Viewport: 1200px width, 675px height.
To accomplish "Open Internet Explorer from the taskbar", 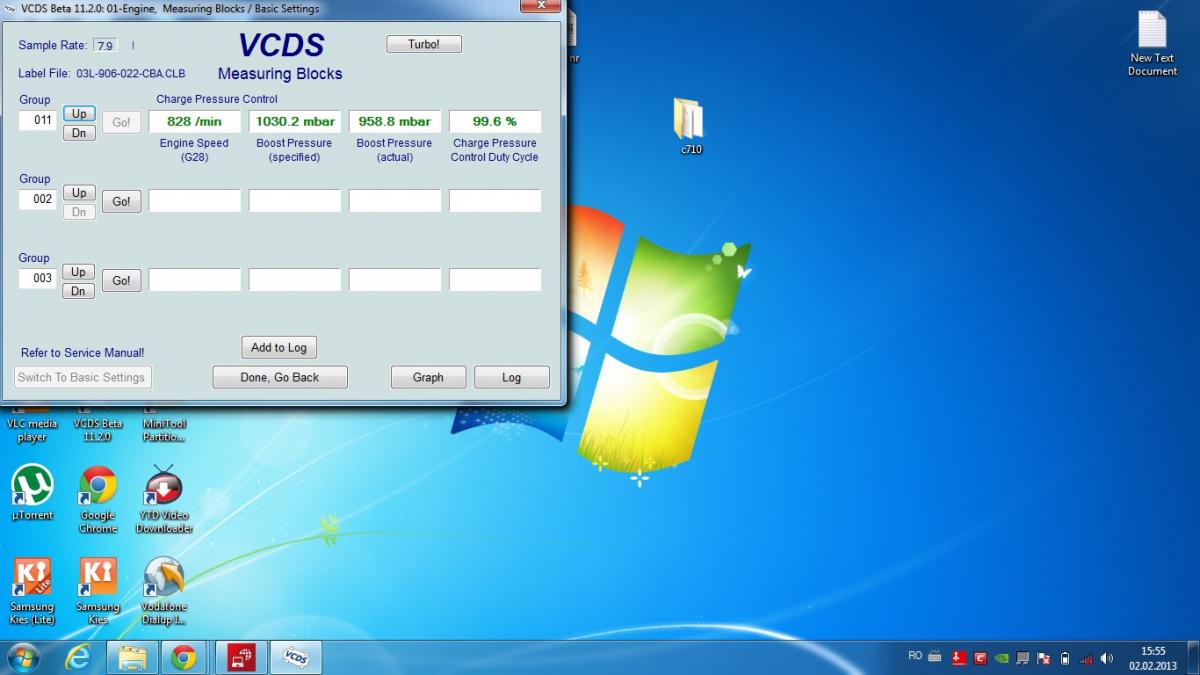I will click(78, 657).
